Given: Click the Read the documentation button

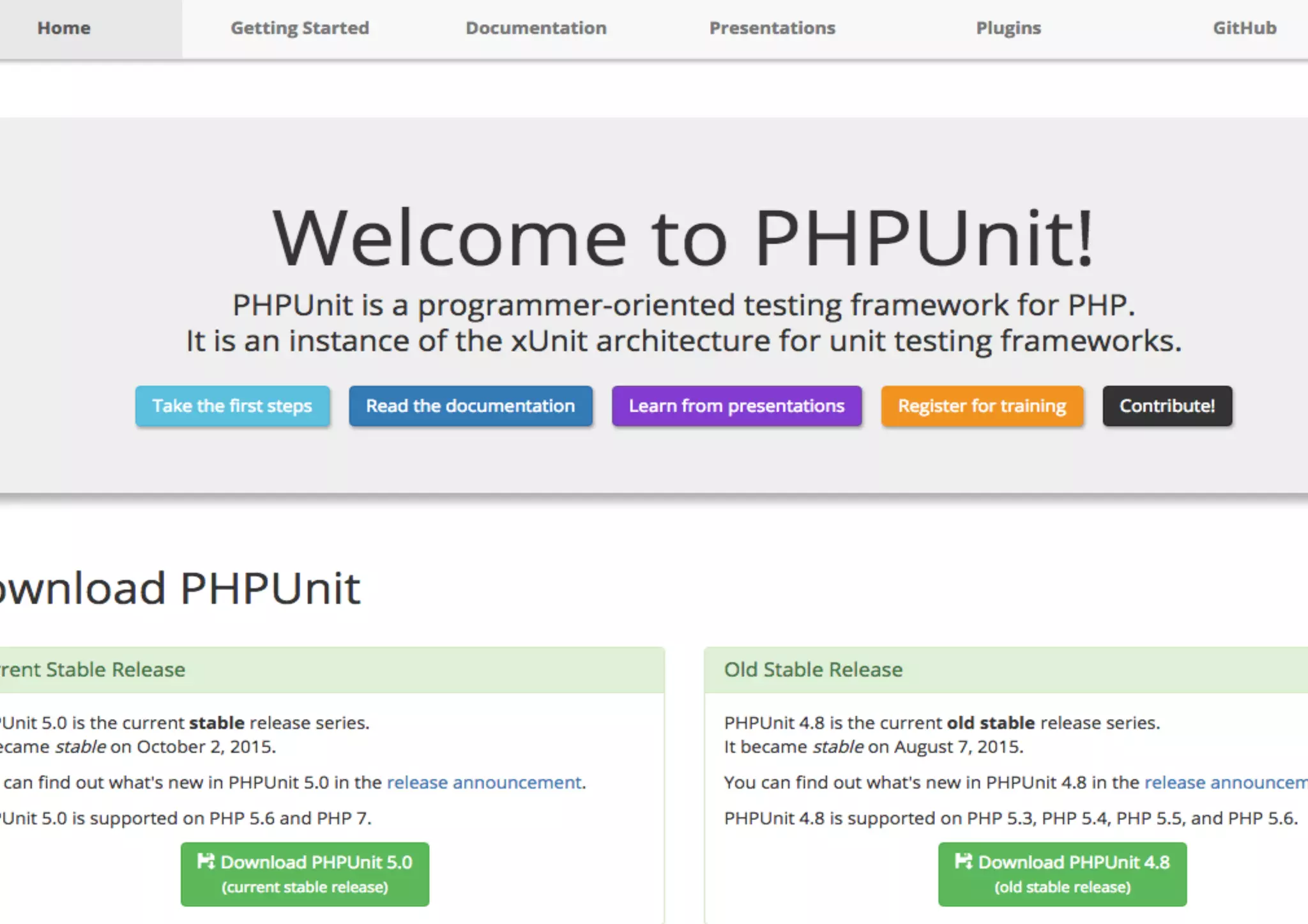Looking at the screenshot, I should coord(470,406).
